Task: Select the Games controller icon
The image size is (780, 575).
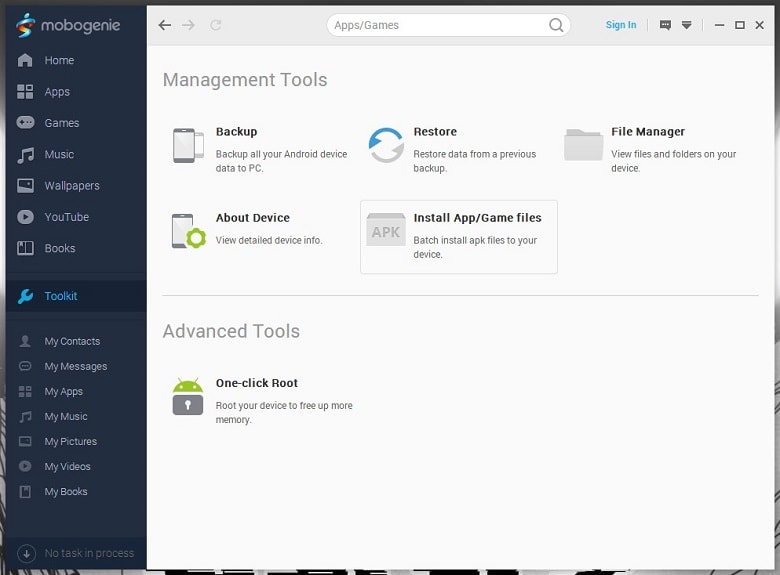Action: coord(25,122)
